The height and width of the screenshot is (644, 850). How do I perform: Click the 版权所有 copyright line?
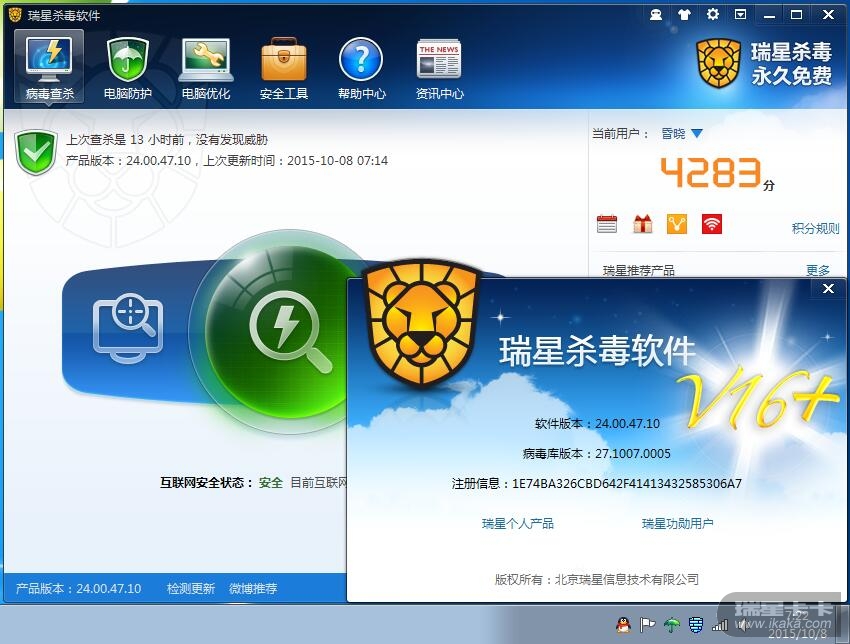coord(596,579)
